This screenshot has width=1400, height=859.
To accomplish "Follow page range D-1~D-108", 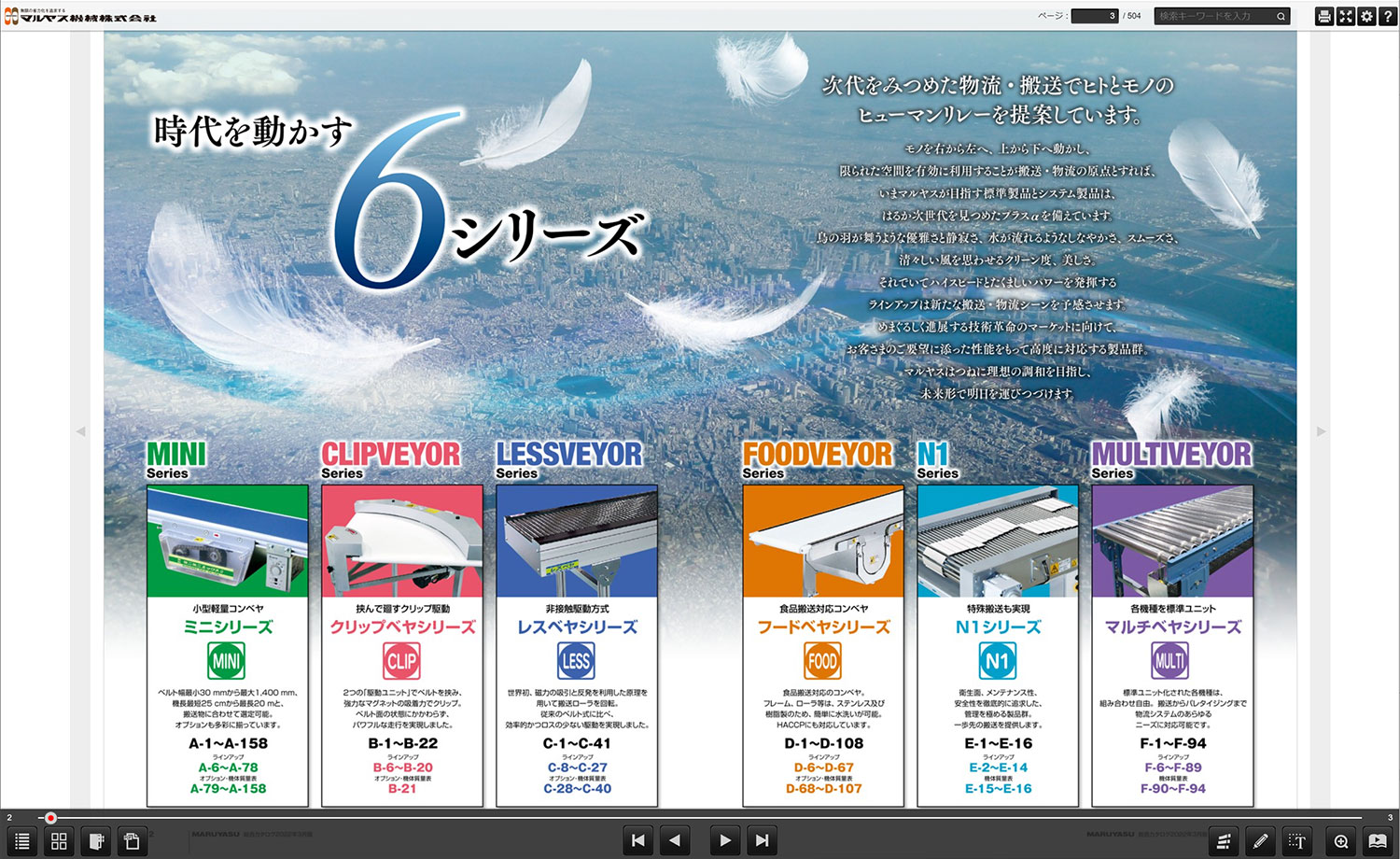I will pyautogui.click(x=823, y=743).
